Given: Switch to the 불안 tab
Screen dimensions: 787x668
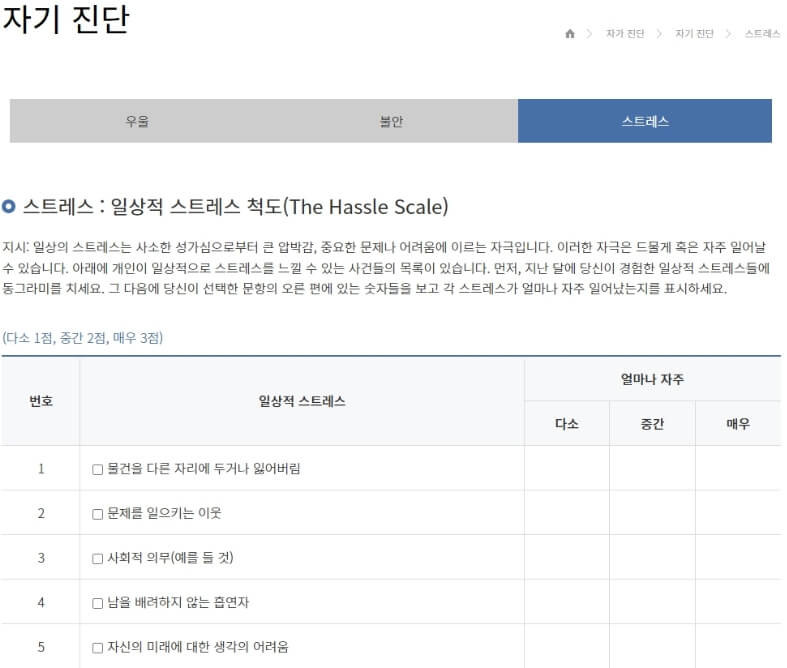Looking at the screenshot, I should (x=391, y=121).
